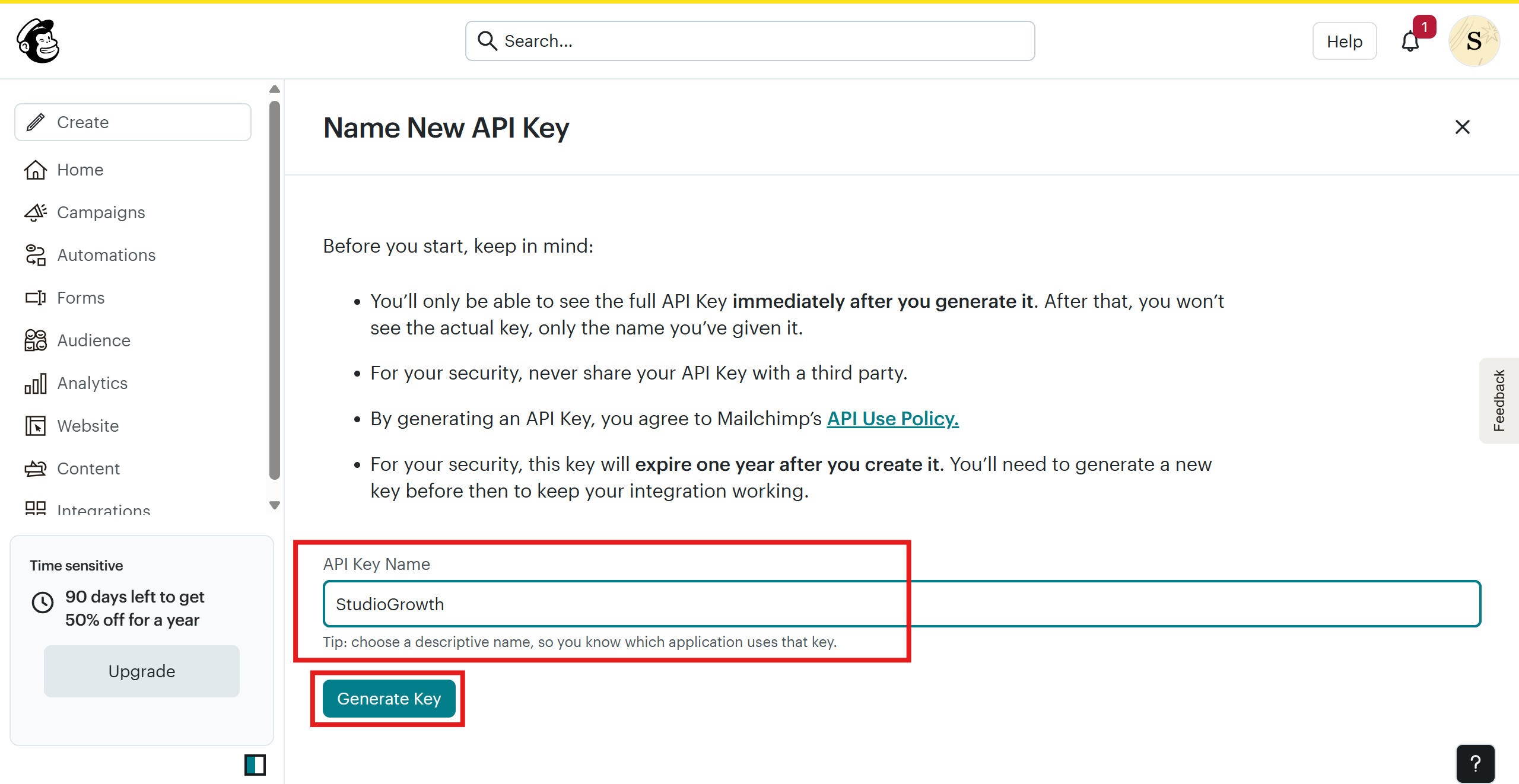Click the Generate Key button
This screenshot has width=1519, height=784.
click(x=389, y=699)
